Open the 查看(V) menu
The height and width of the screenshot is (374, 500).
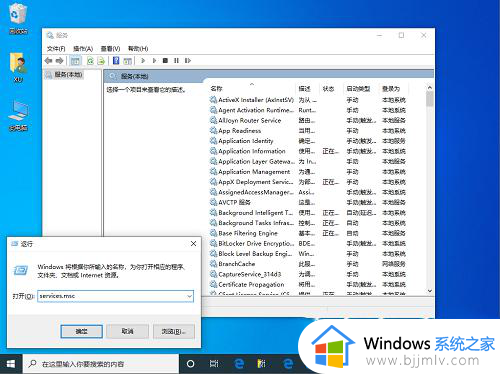(x=110, y=49)
